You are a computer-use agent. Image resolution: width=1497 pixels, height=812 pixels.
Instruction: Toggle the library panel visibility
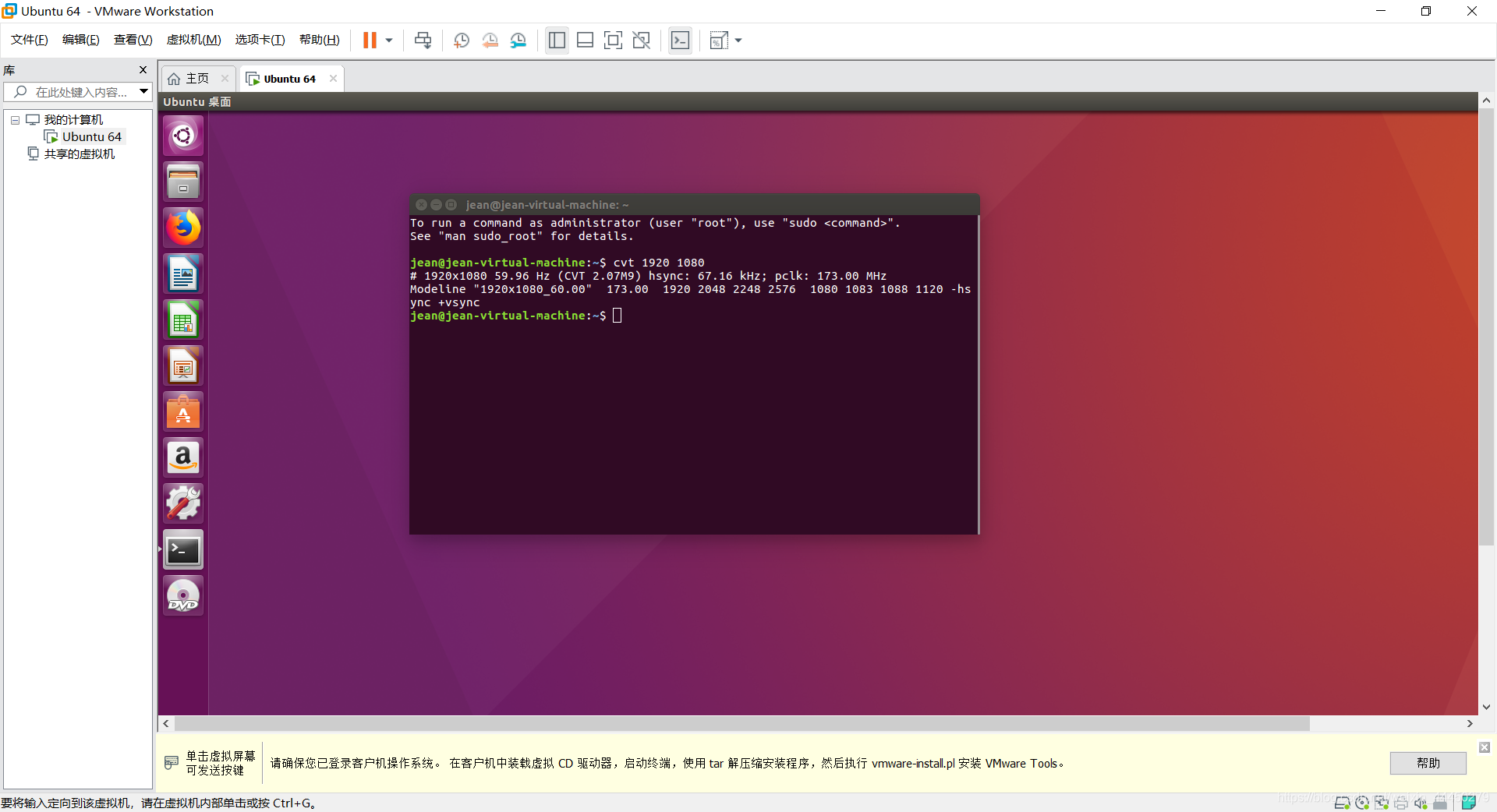(557, 40)
